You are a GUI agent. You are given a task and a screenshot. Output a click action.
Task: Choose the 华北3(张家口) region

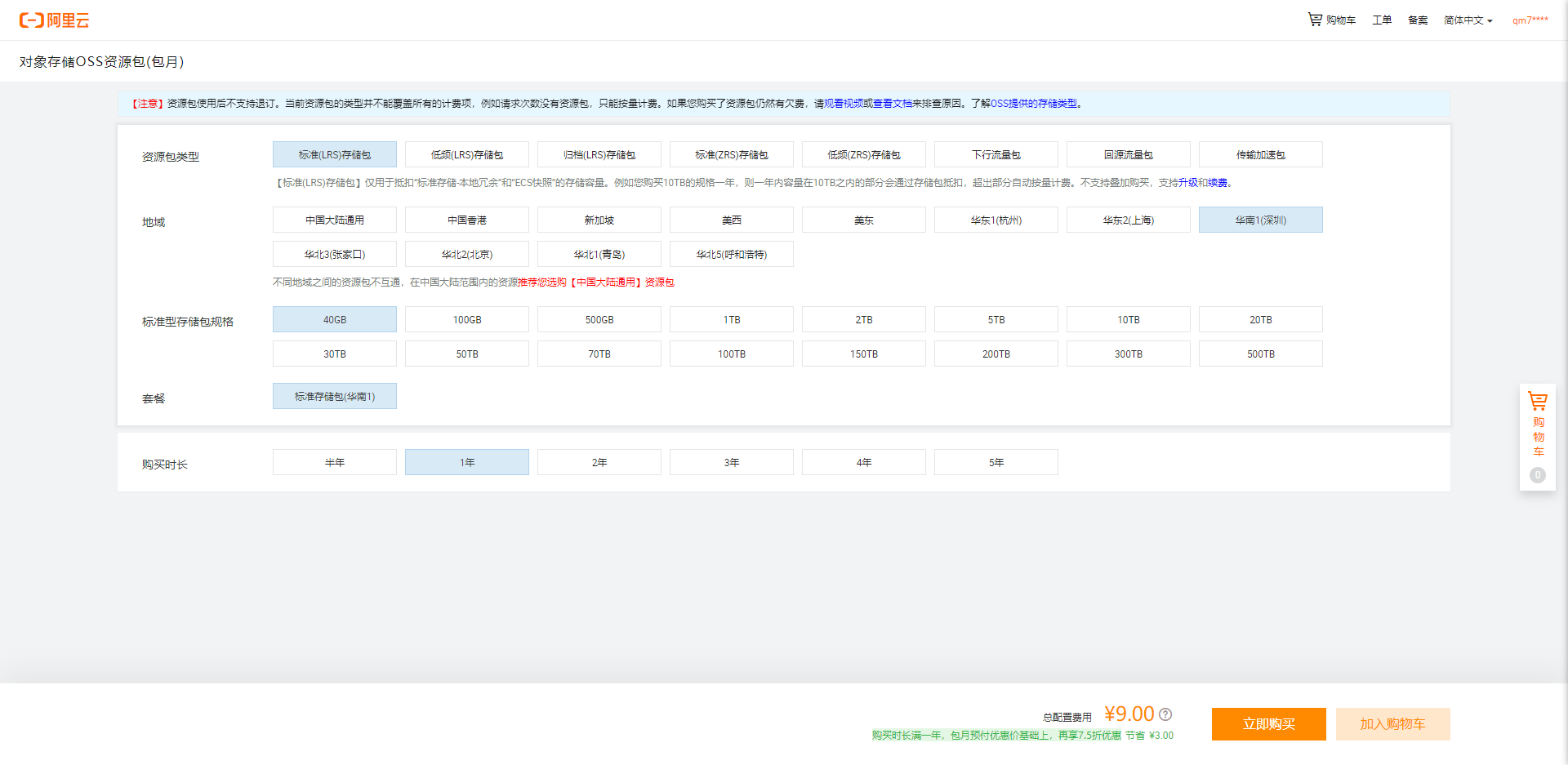click(x=335, y=254)
